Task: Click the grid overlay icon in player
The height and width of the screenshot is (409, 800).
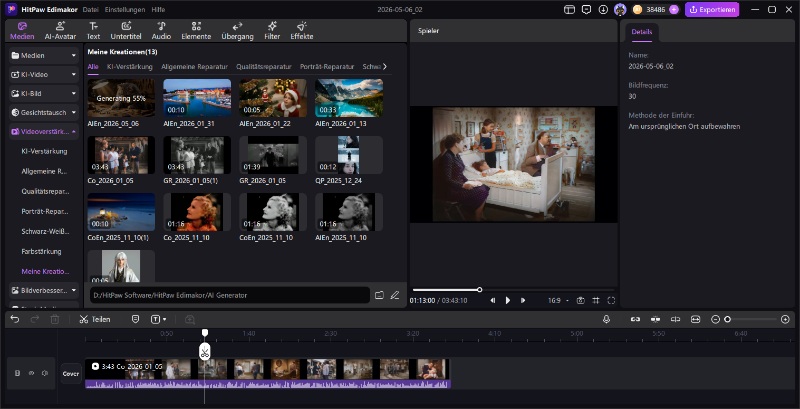Action: click(x=596, y=300)
